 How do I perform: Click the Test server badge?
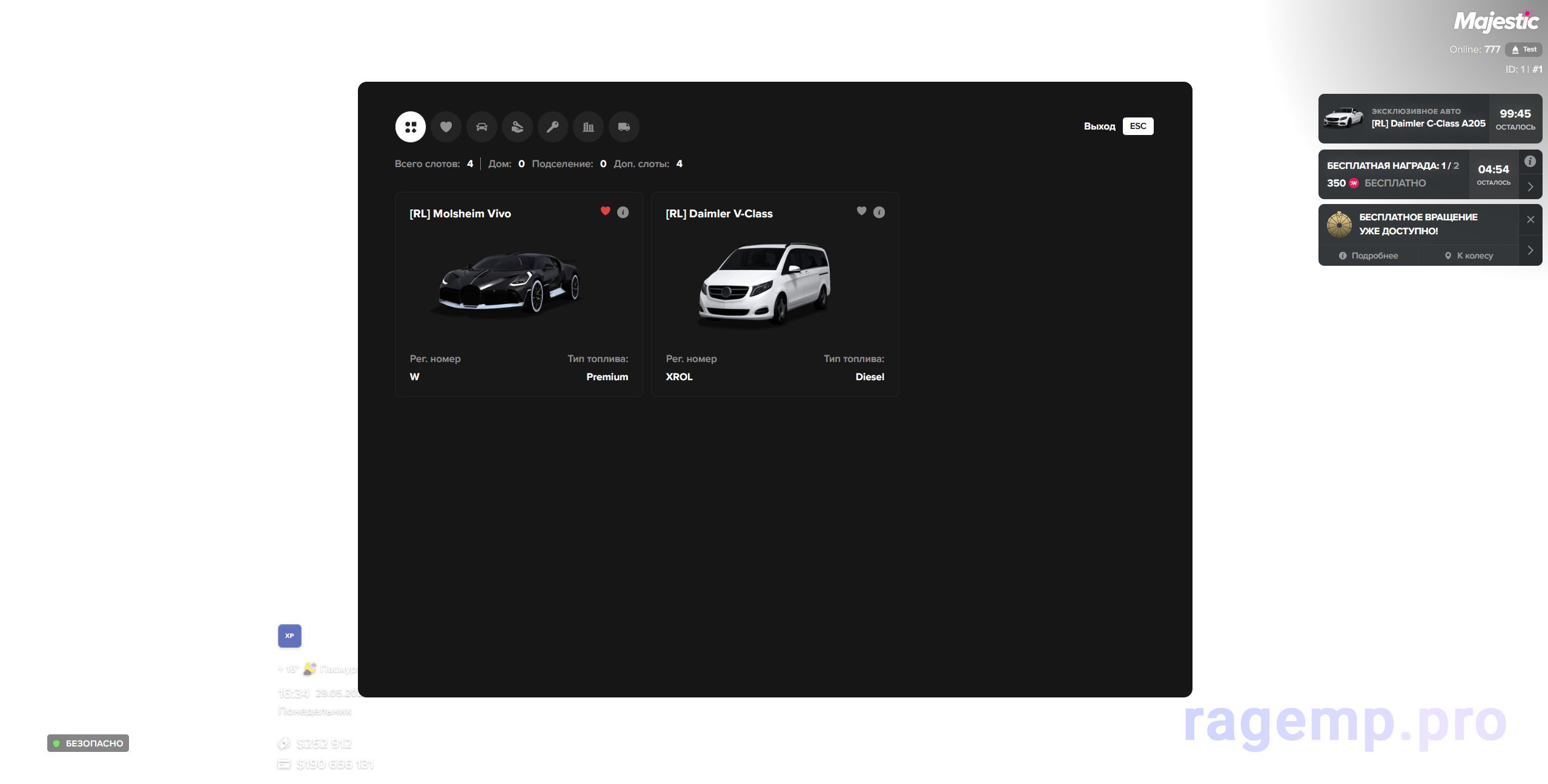pos(1524,50)
